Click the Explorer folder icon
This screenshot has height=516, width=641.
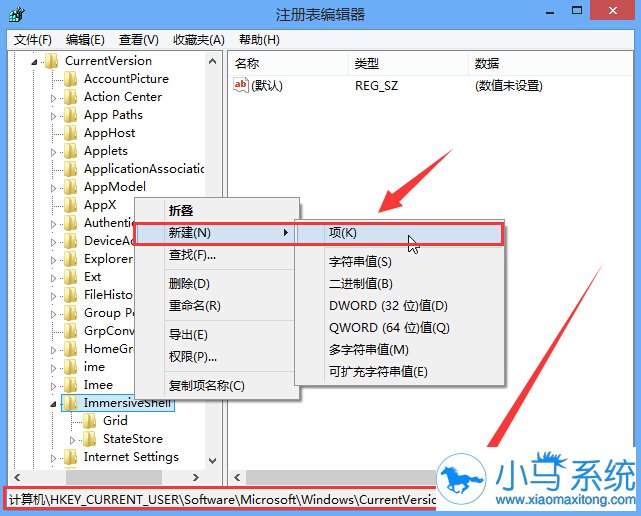[x=70, y=259]
